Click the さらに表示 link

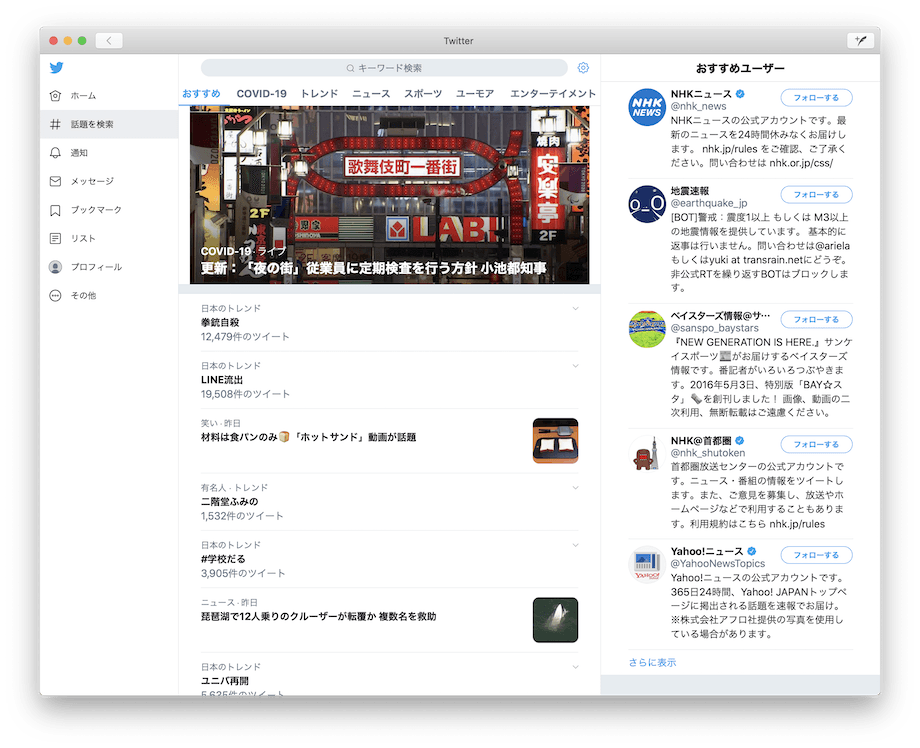pyautogui.click(x=652, y=662)
